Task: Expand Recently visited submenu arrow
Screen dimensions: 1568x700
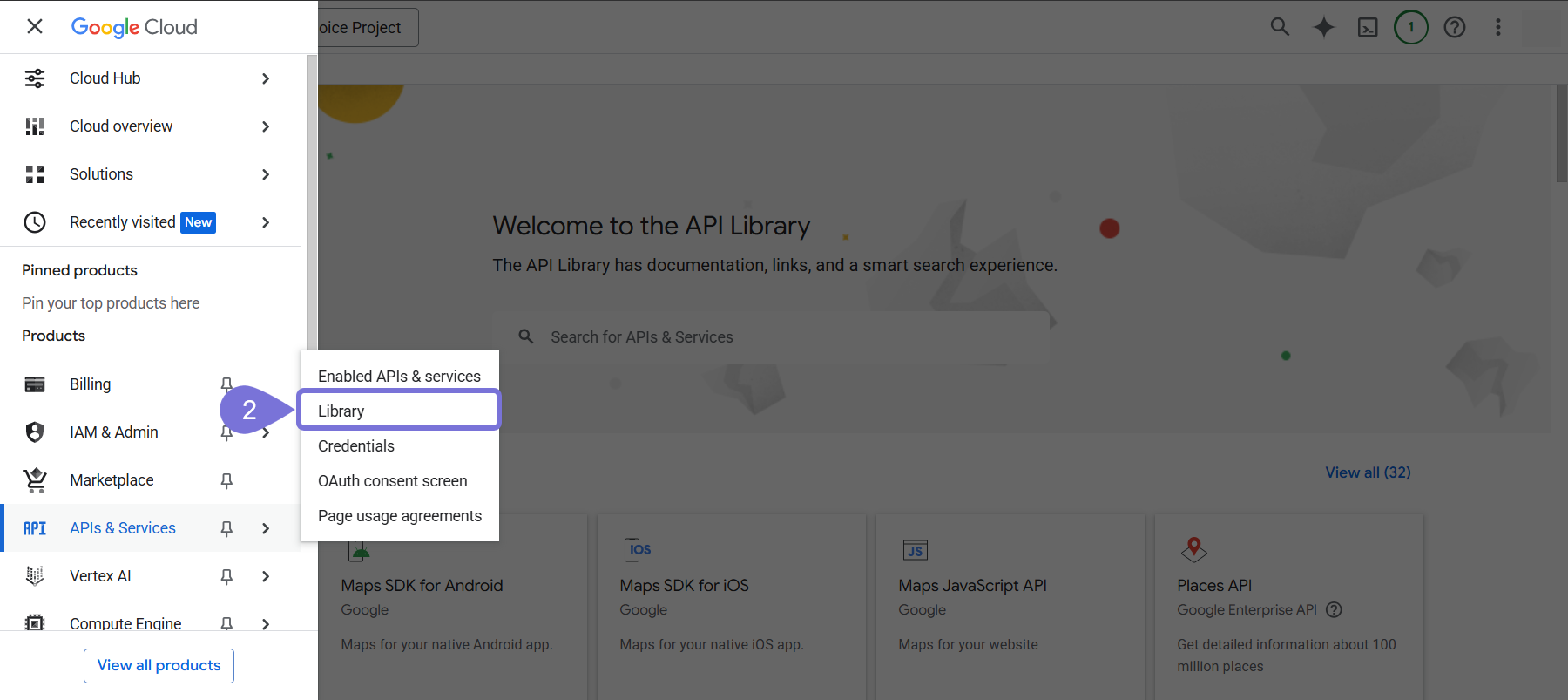Action: coord(266,222)
